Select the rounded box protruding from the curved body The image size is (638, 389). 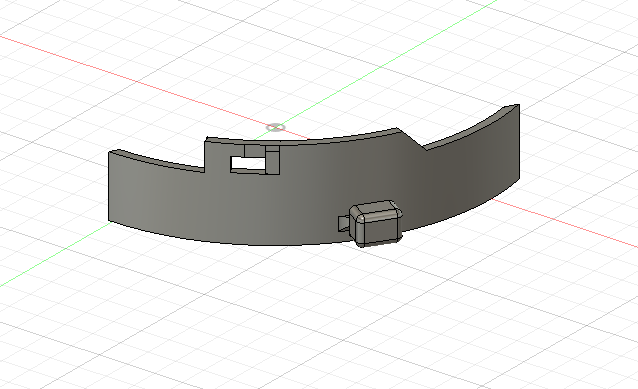(376, 223)
